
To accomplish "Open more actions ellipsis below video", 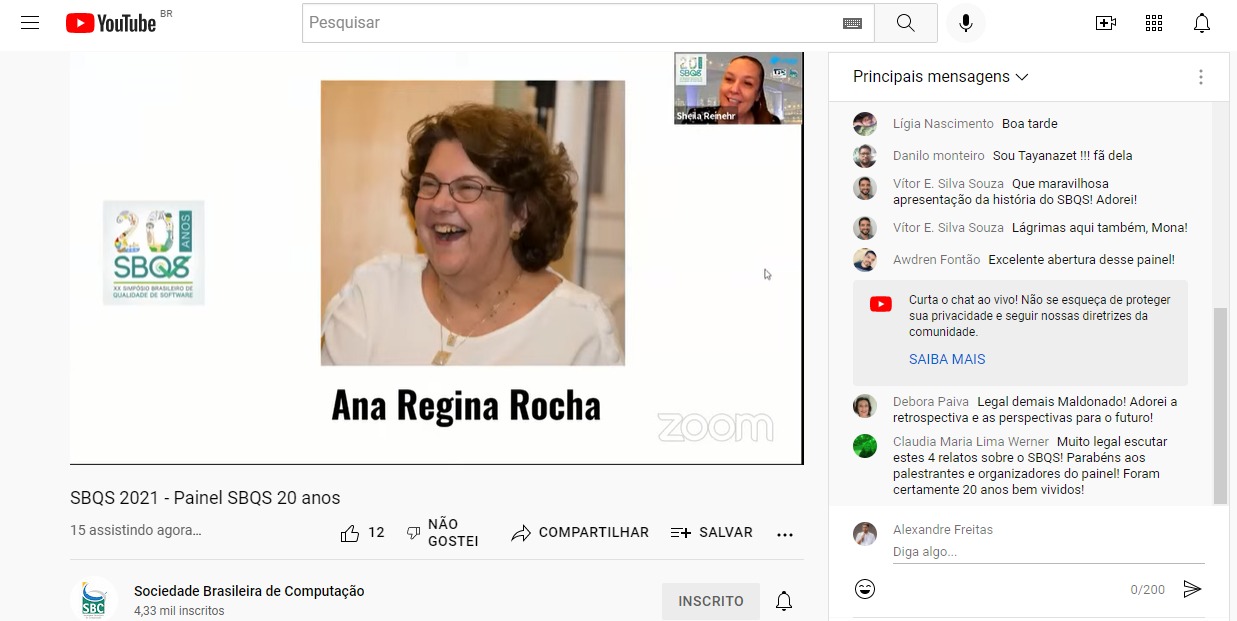I will (x=785, y=534).
